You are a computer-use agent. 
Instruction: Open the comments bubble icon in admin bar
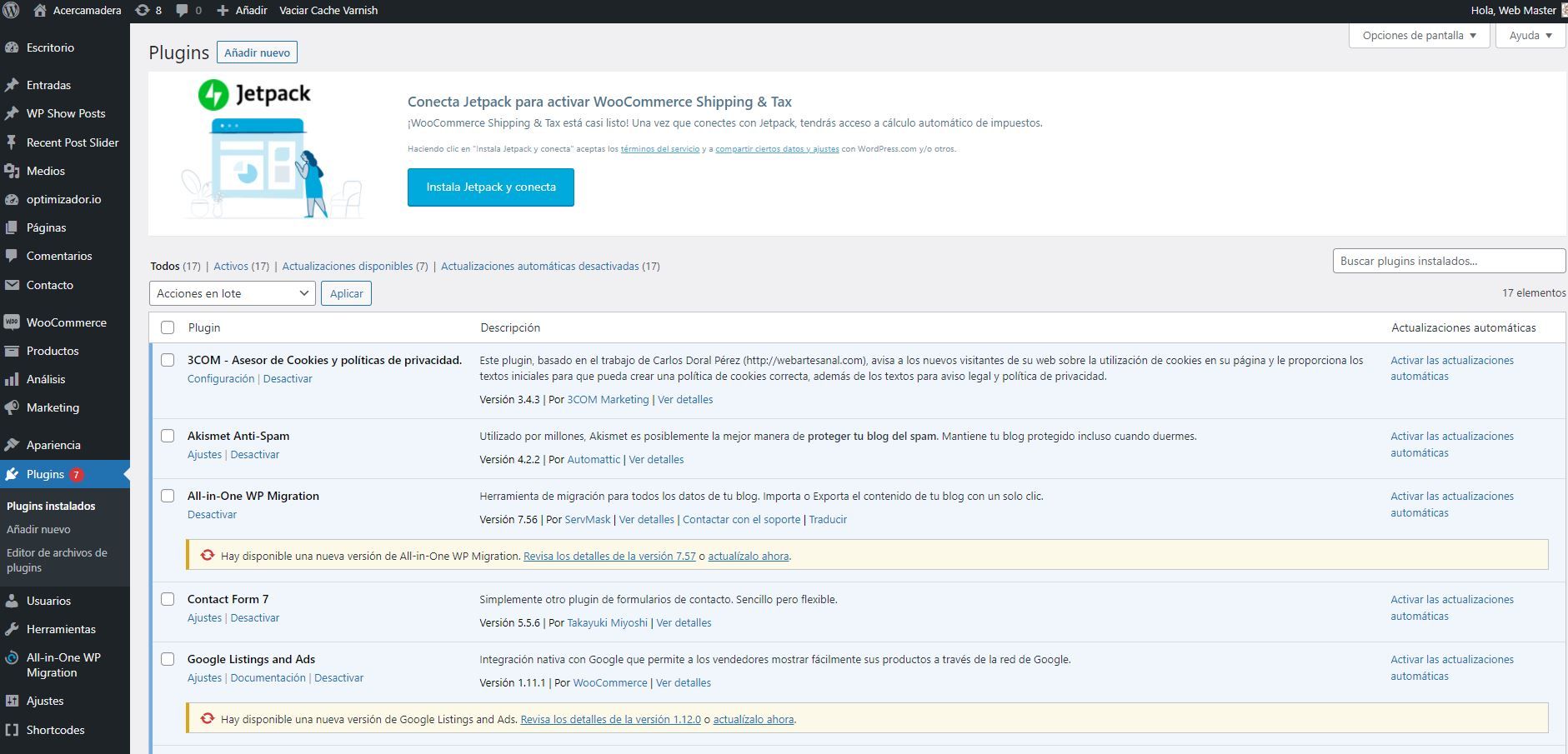(182, 10)
